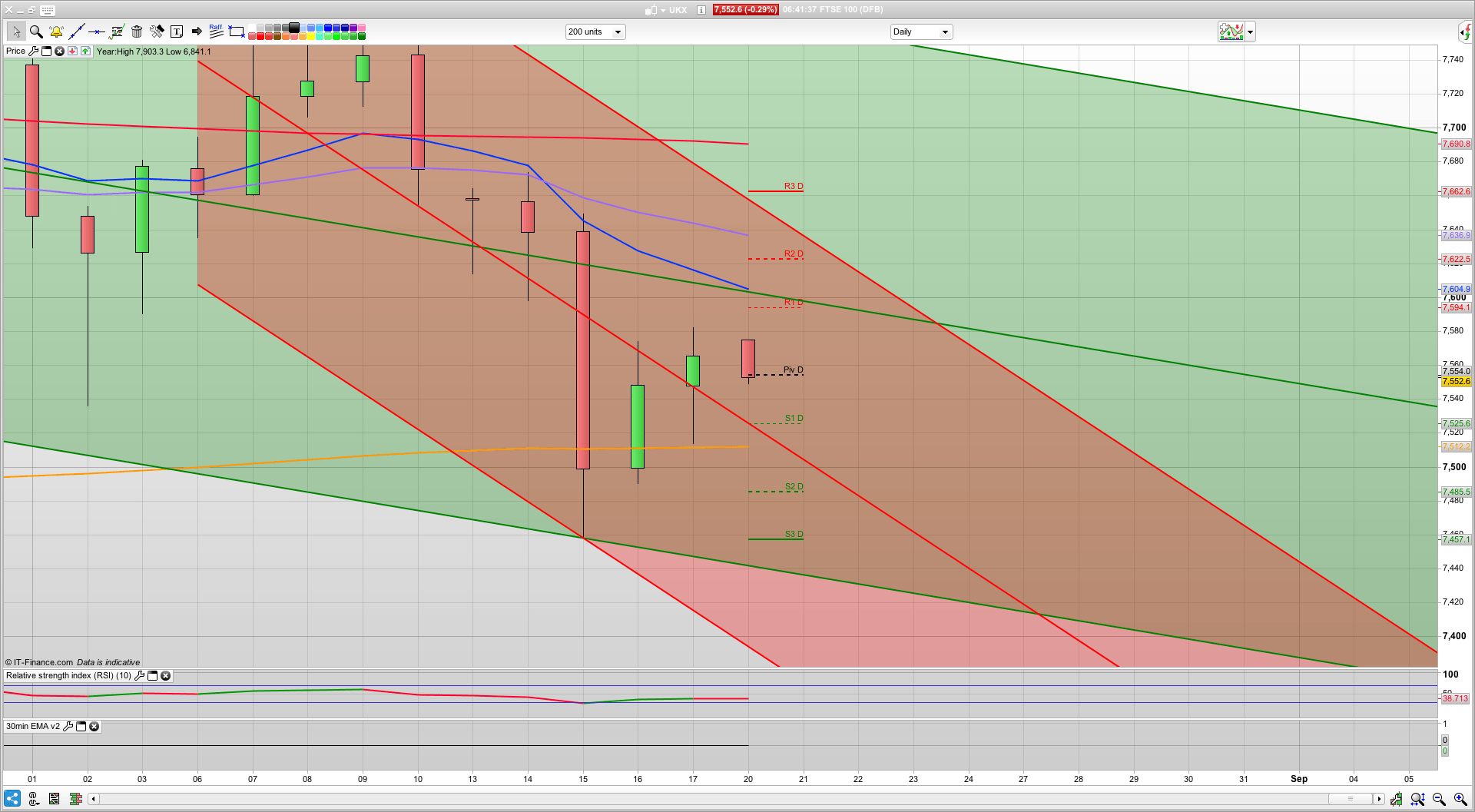Image resolution: width=1475 pixels, height=812 pixels.
Task: Open the chart link-groups icon
Action: (x=34, y=799)
